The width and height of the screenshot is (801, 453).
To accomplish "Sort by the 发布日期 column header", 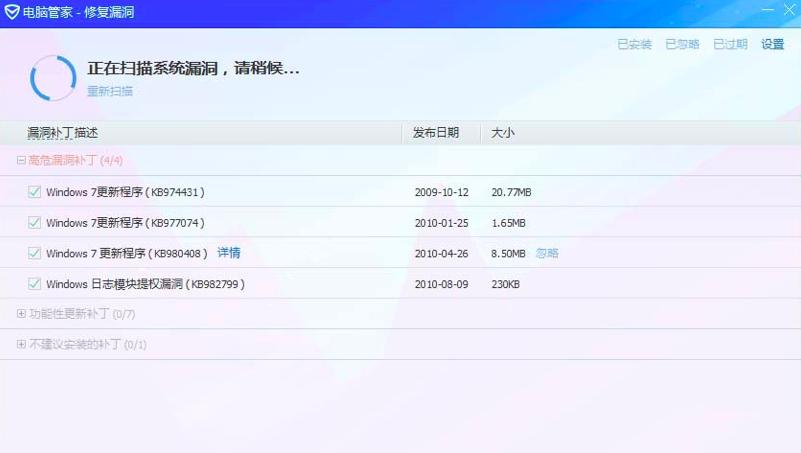I will tap(436, 133).
